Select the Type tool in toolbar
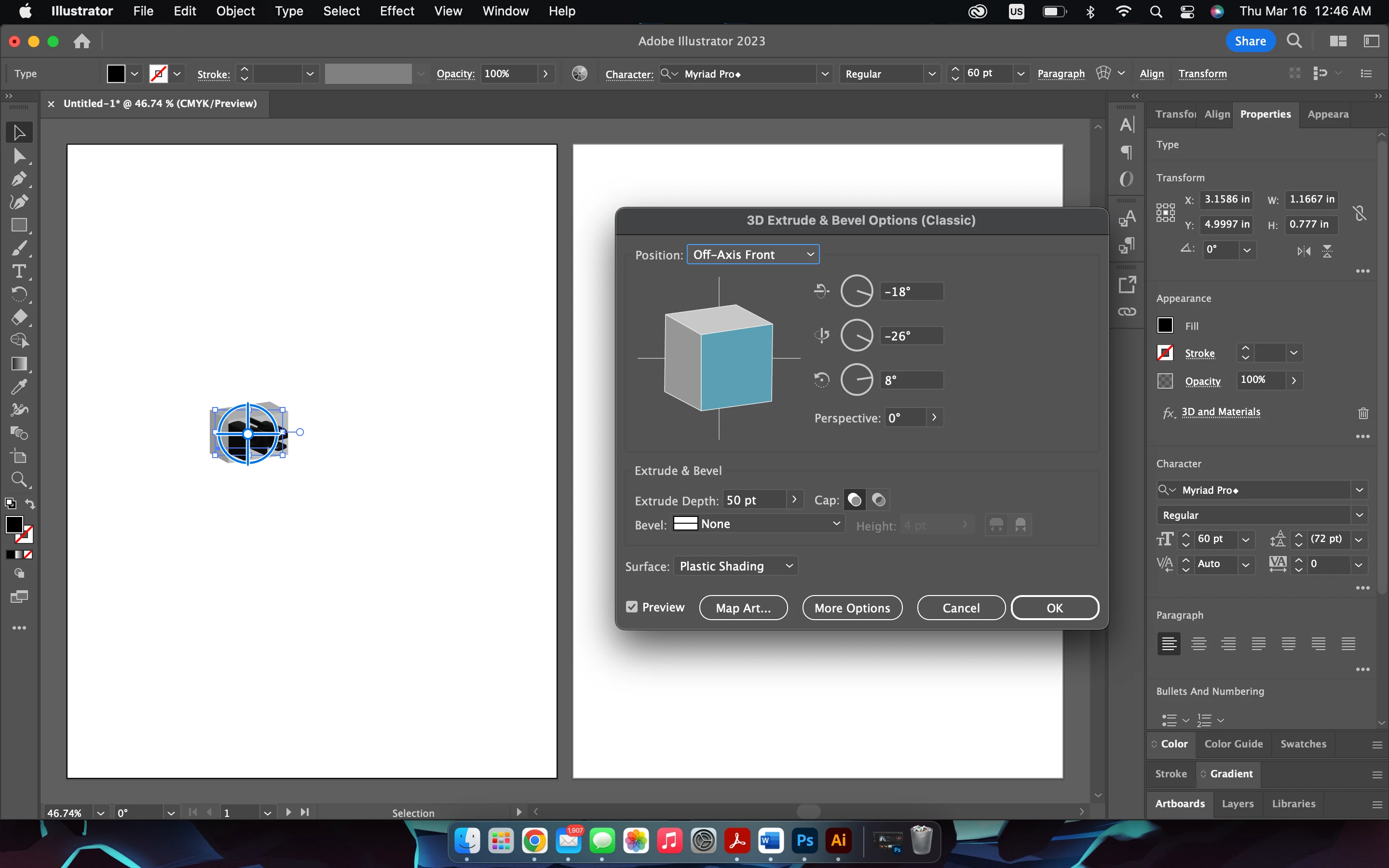The image size is (1389, 868). [x=19, y=271]
